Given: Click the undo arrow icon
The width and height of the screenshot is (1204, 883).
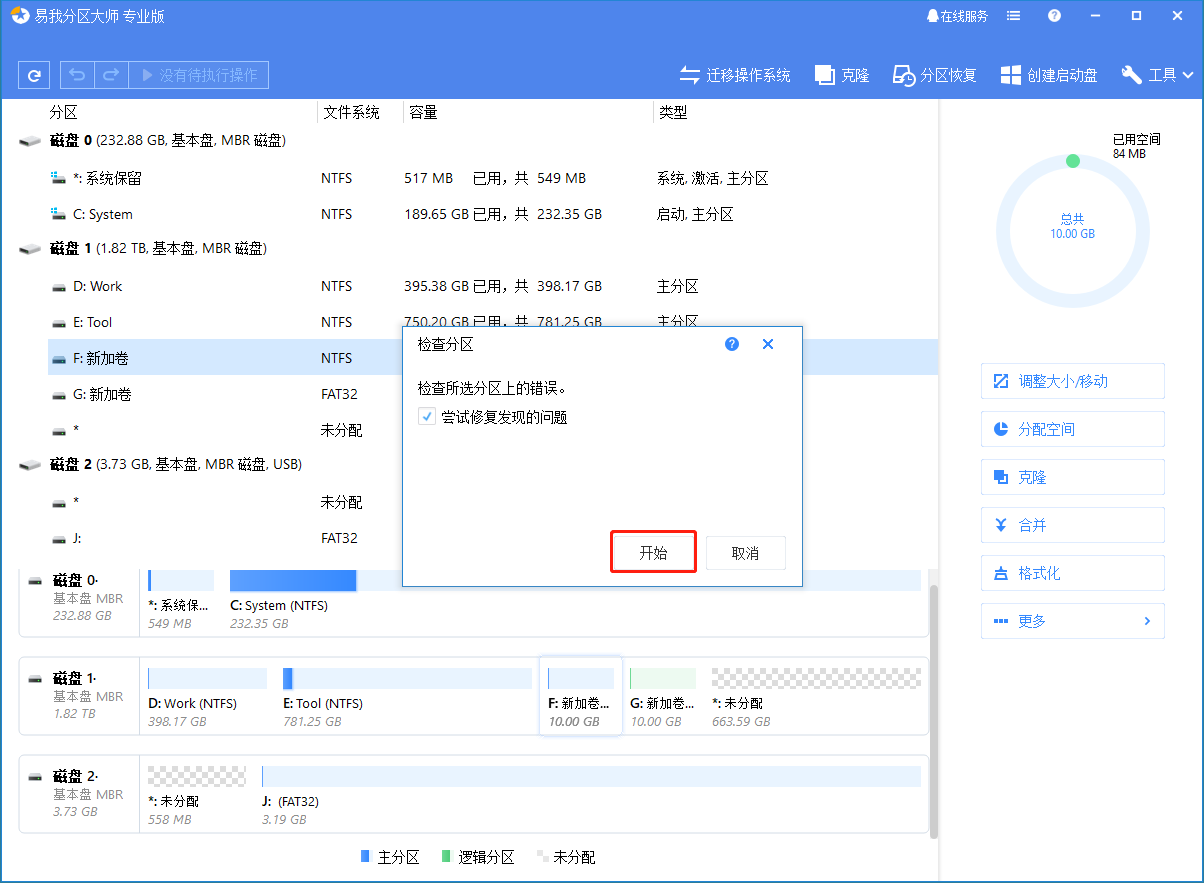Looking at the screenshot, I should [x=77, y=75].
